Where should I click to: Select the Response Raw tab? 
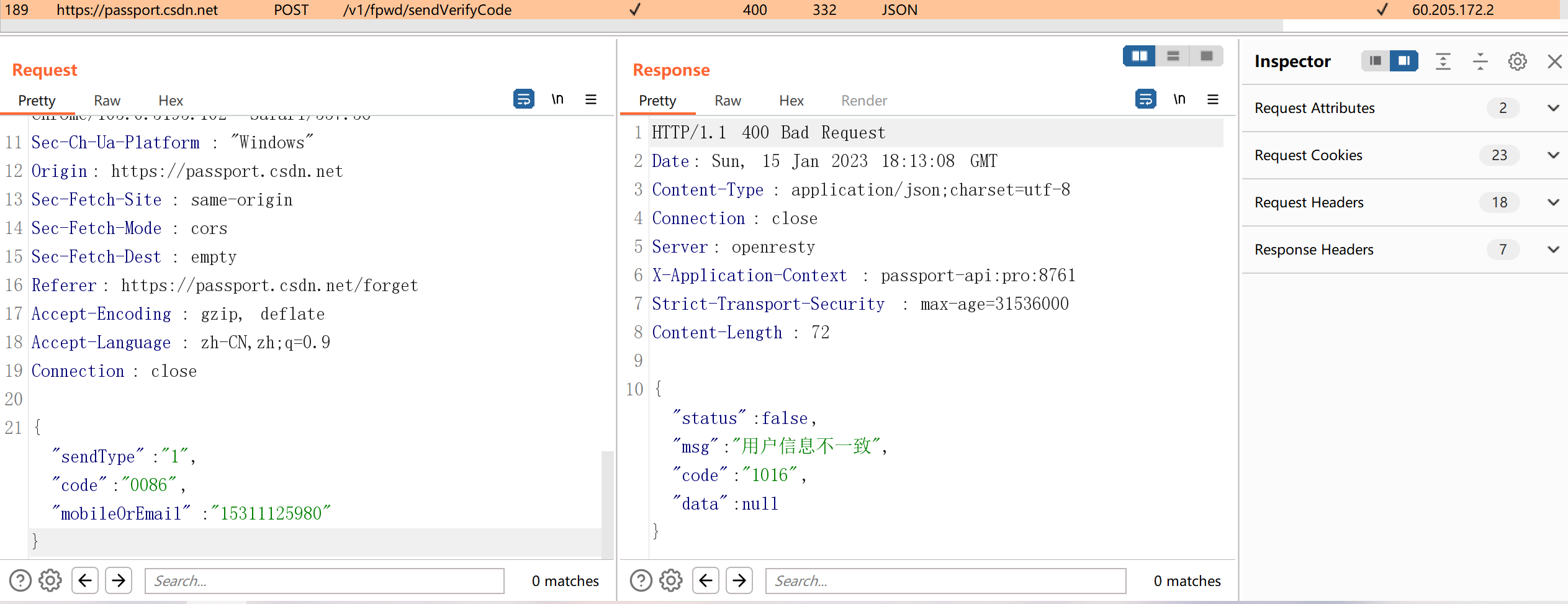click(728, 101)
